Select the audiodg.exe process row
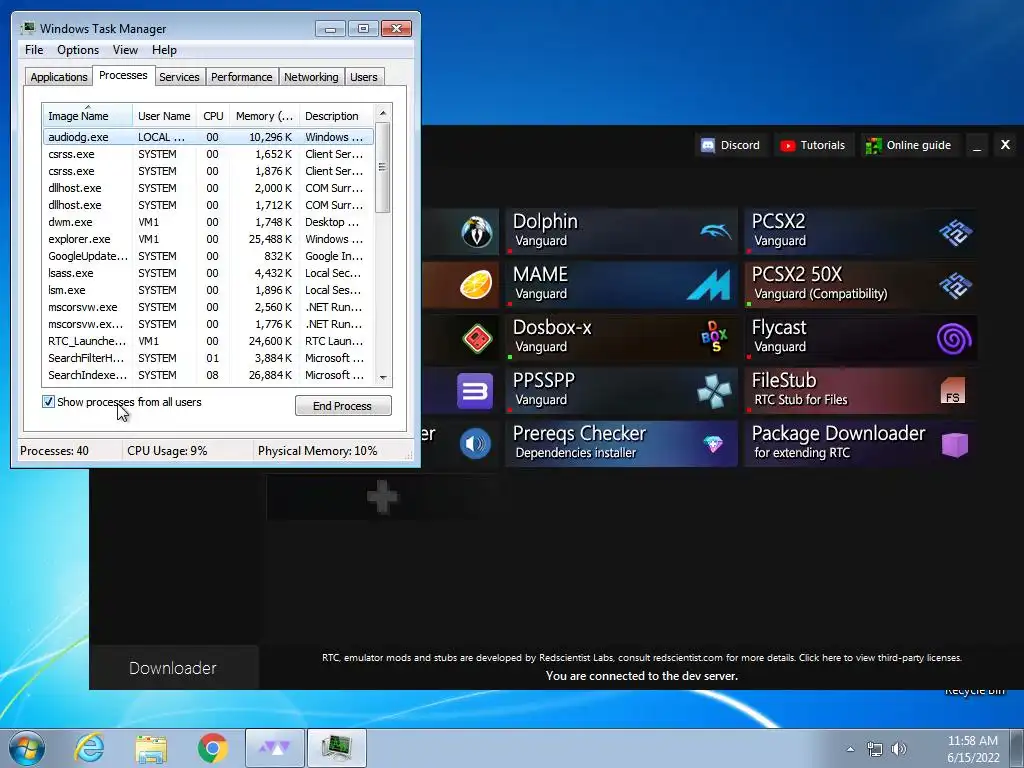This screenshot has height=768, width=1024. (x=208, y=137)
